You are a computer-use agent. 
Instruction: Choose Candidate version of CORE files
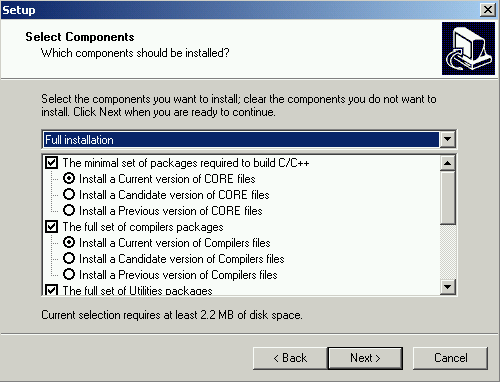[69, 194]
